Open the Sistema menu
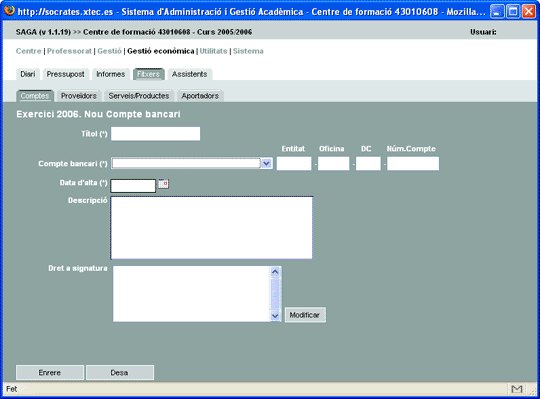Screen dimensions: 540x399 pyautogui.click(x=248, y=51)
